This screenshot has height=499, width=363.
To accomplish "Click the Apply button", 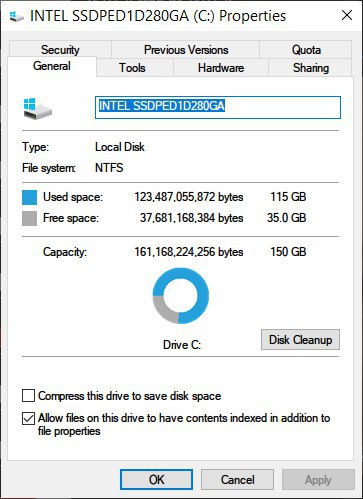I will click(318, 480).
